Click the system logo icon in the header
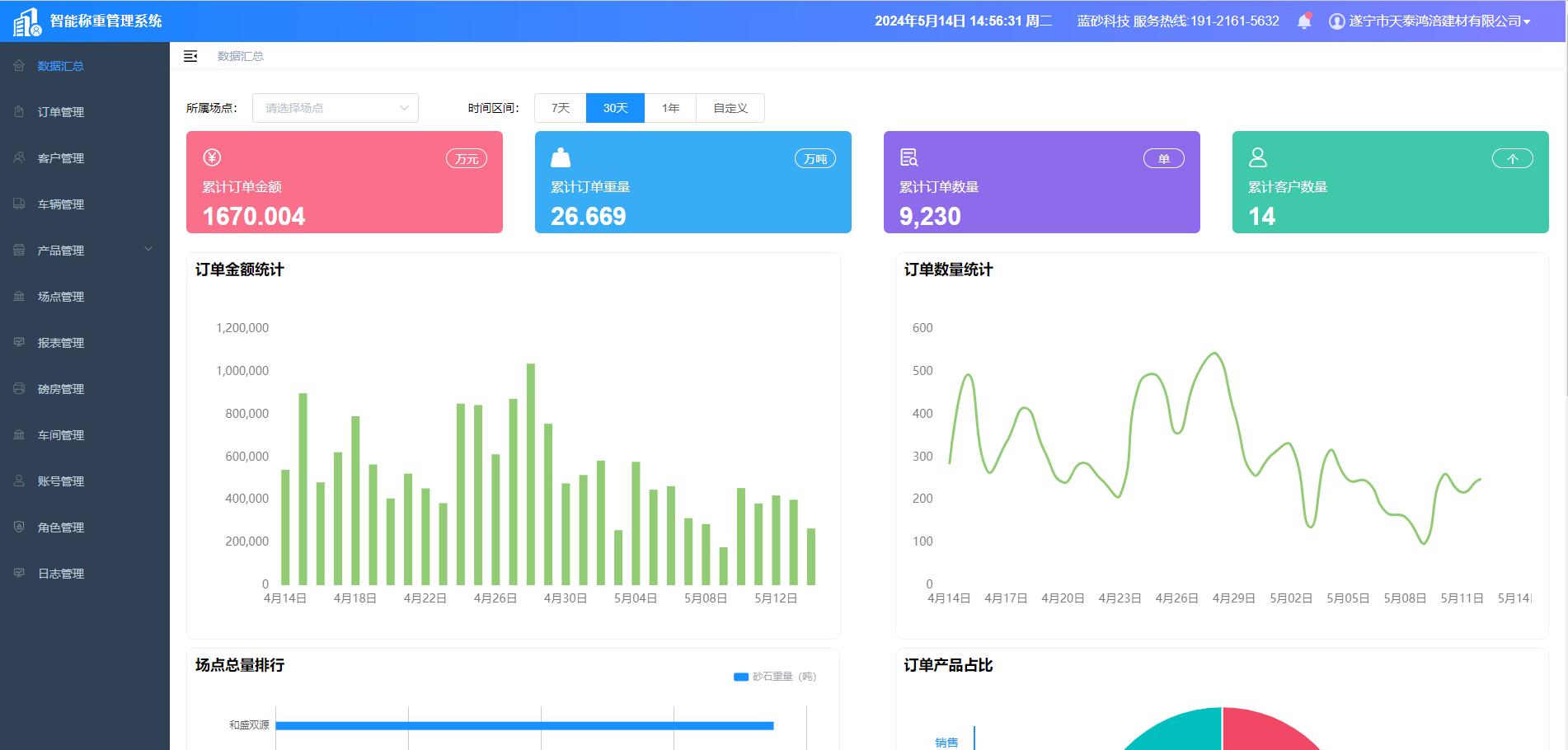 pyautogui.click(x=27, y=21)
